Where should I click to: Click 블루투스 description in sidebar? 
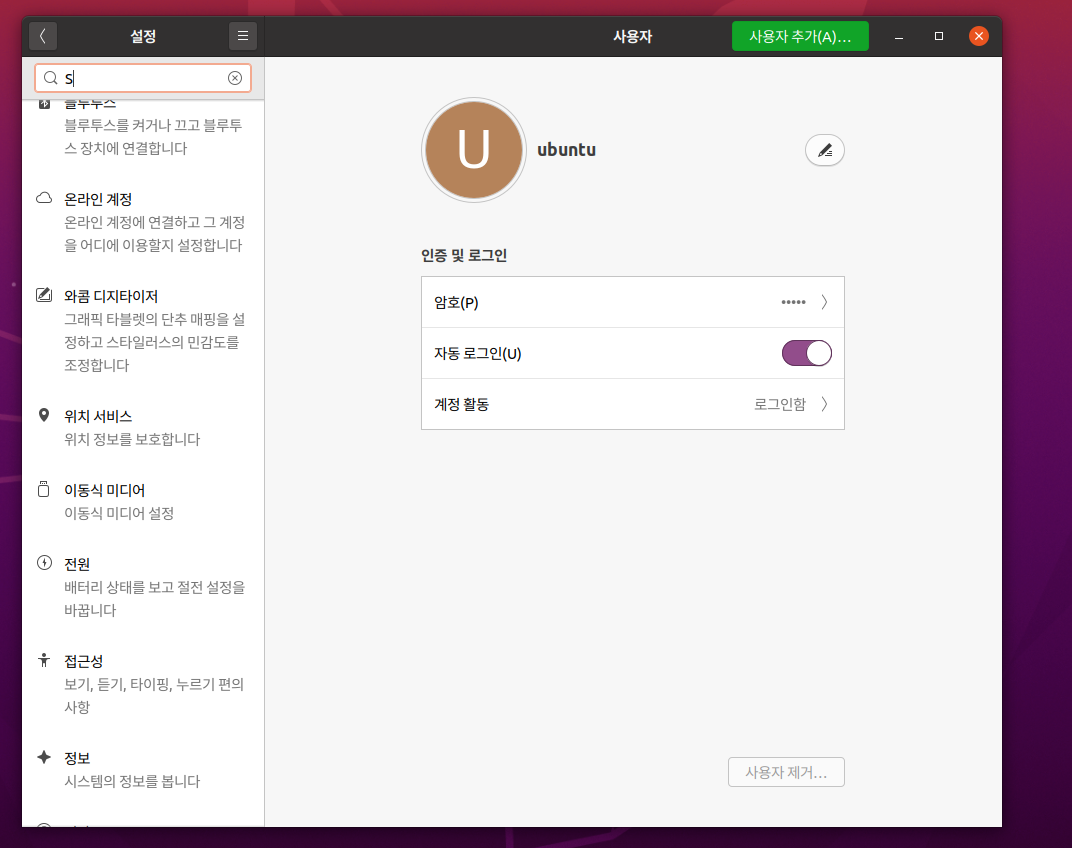(153, 137)
